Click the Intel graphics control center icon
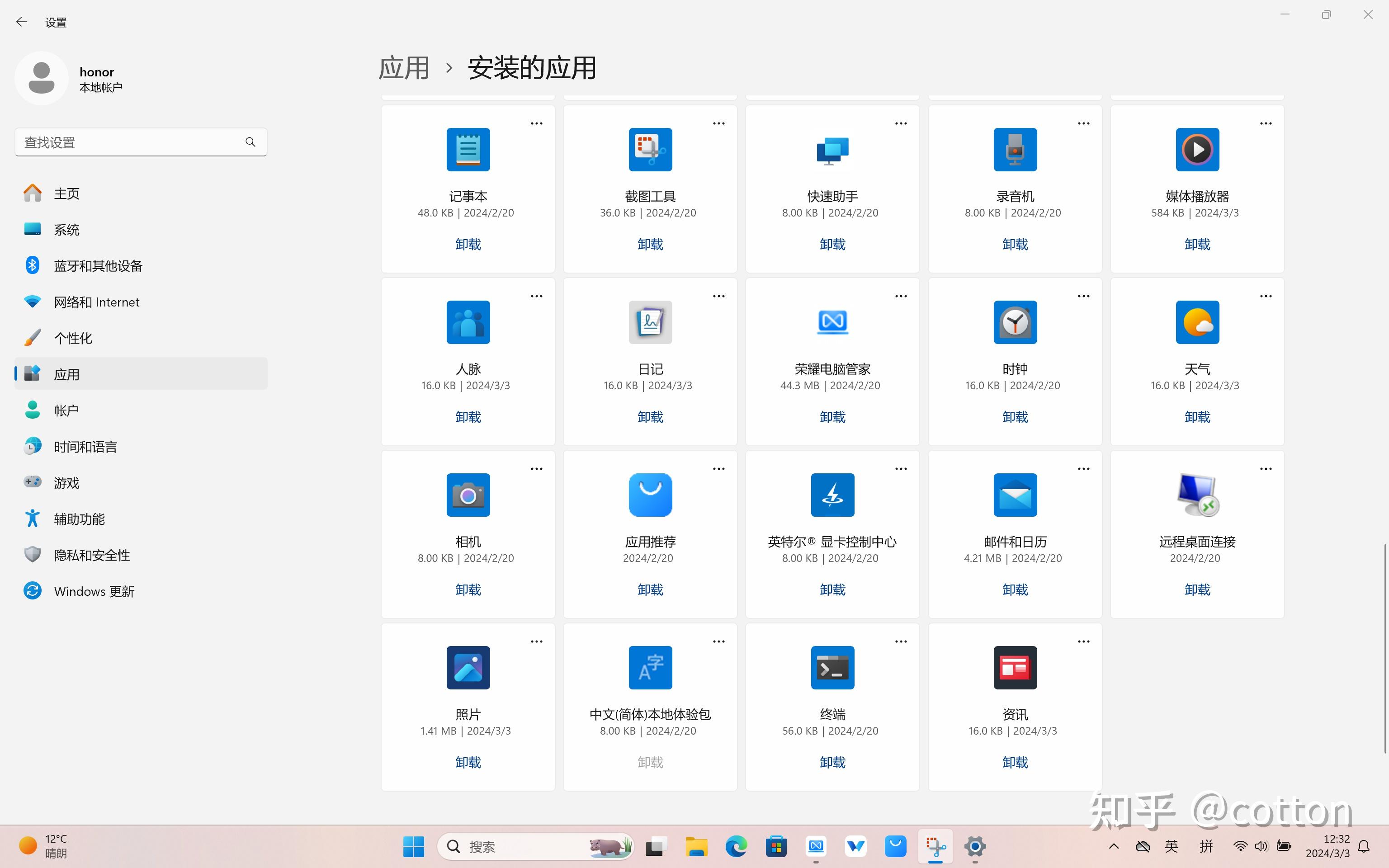Screen dimensions: 1389x868 coord(832,495)
